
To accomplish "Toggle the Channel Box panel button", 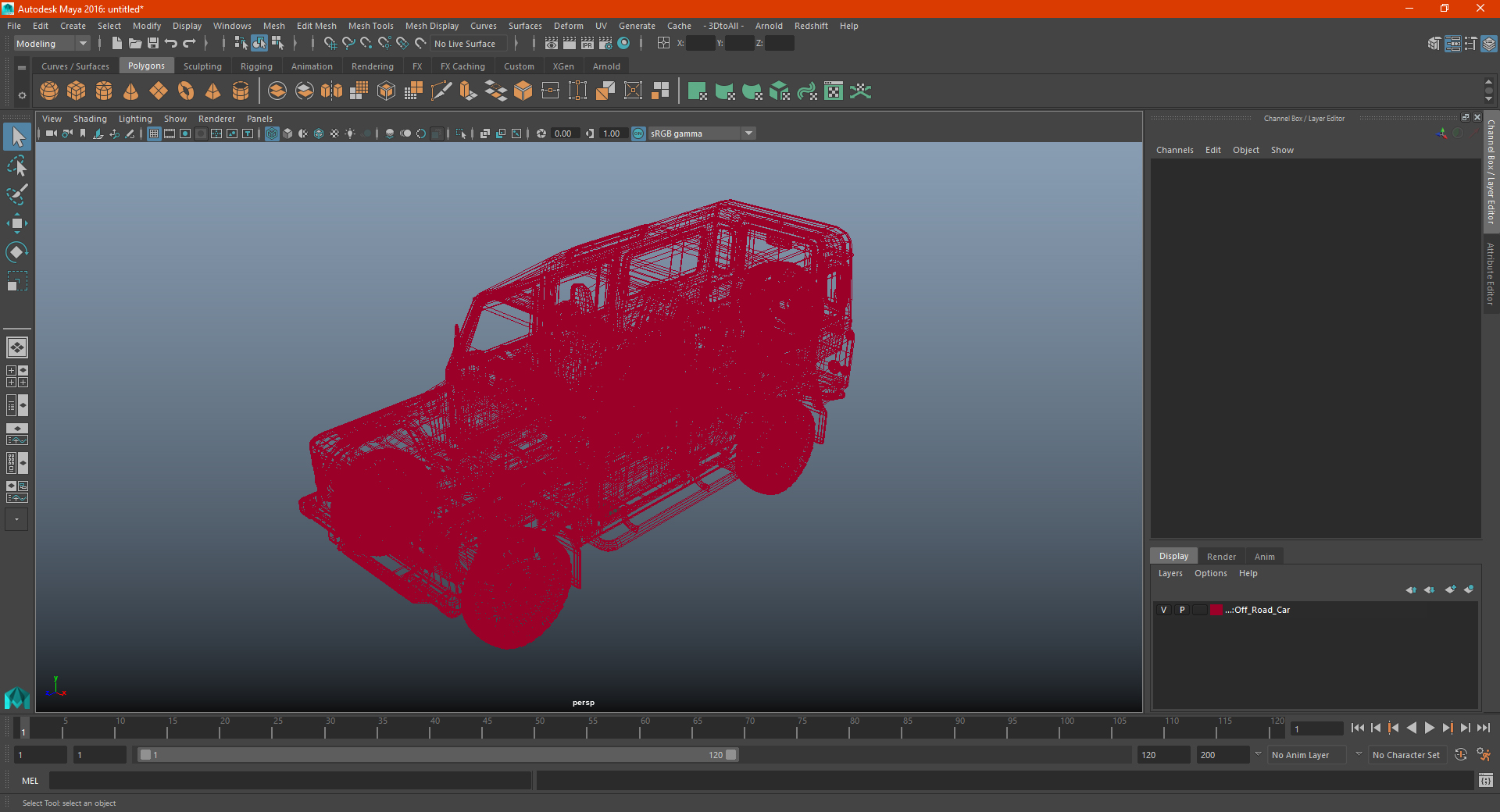I will 1488,44.
